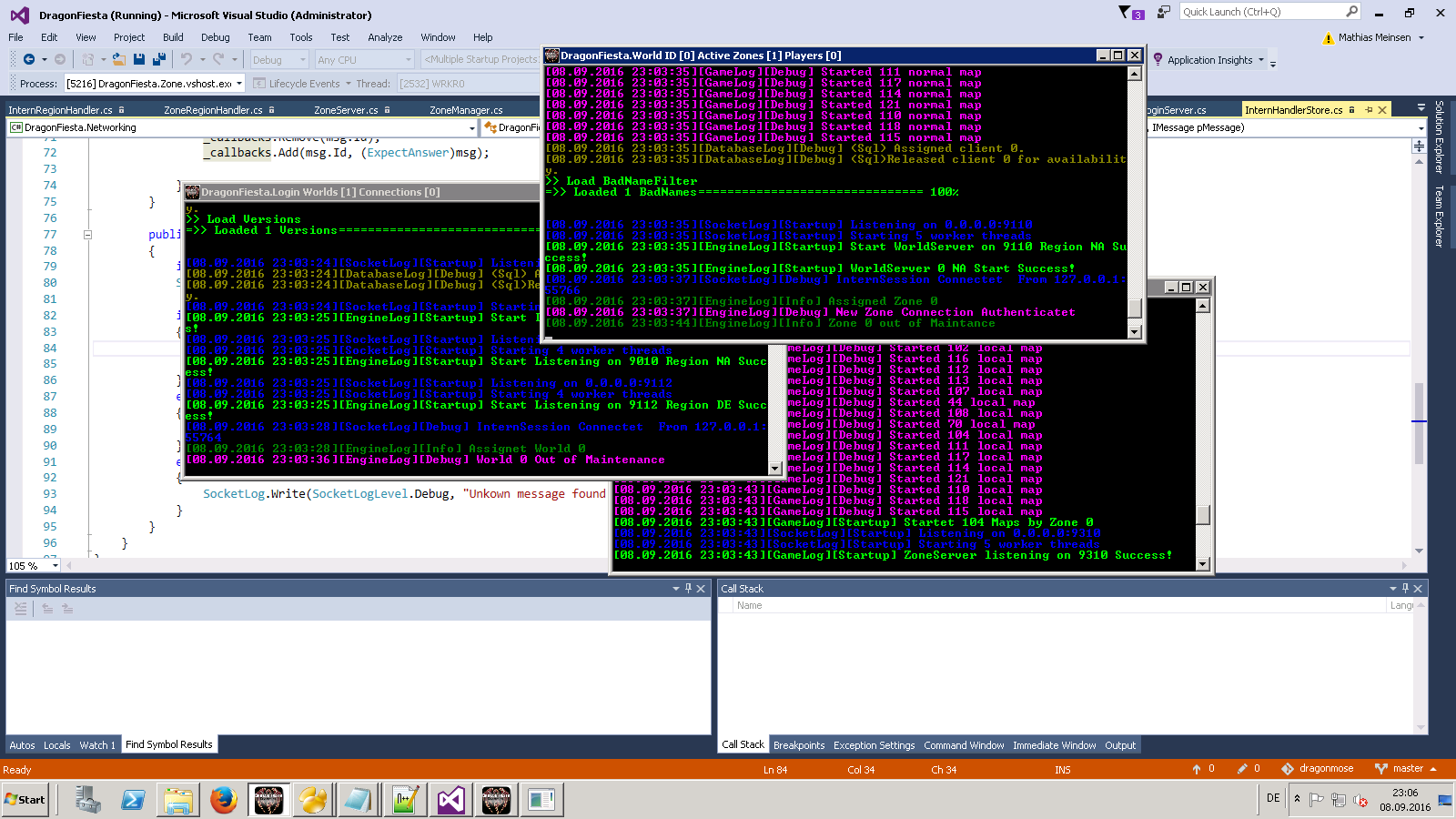Open Notepad++ from the taskbar
Image resolution: width=1456 pixels, height=819 pixels.
pyautogui.click(x=405, y=800)
